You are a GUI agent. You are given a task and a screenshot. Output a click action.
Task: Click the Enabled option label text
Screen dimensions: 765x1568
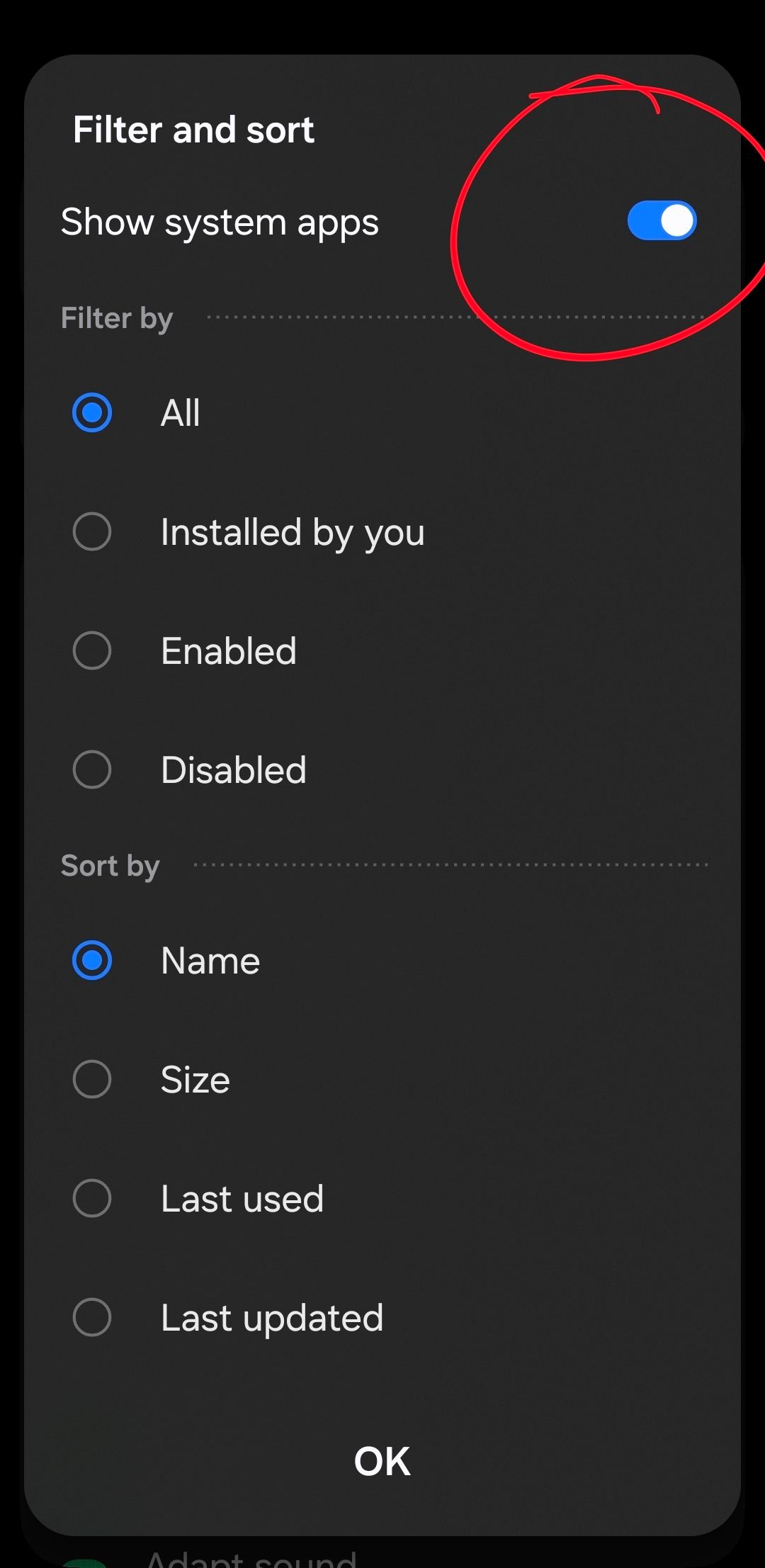pyautogui.click(x=228, y=652)
